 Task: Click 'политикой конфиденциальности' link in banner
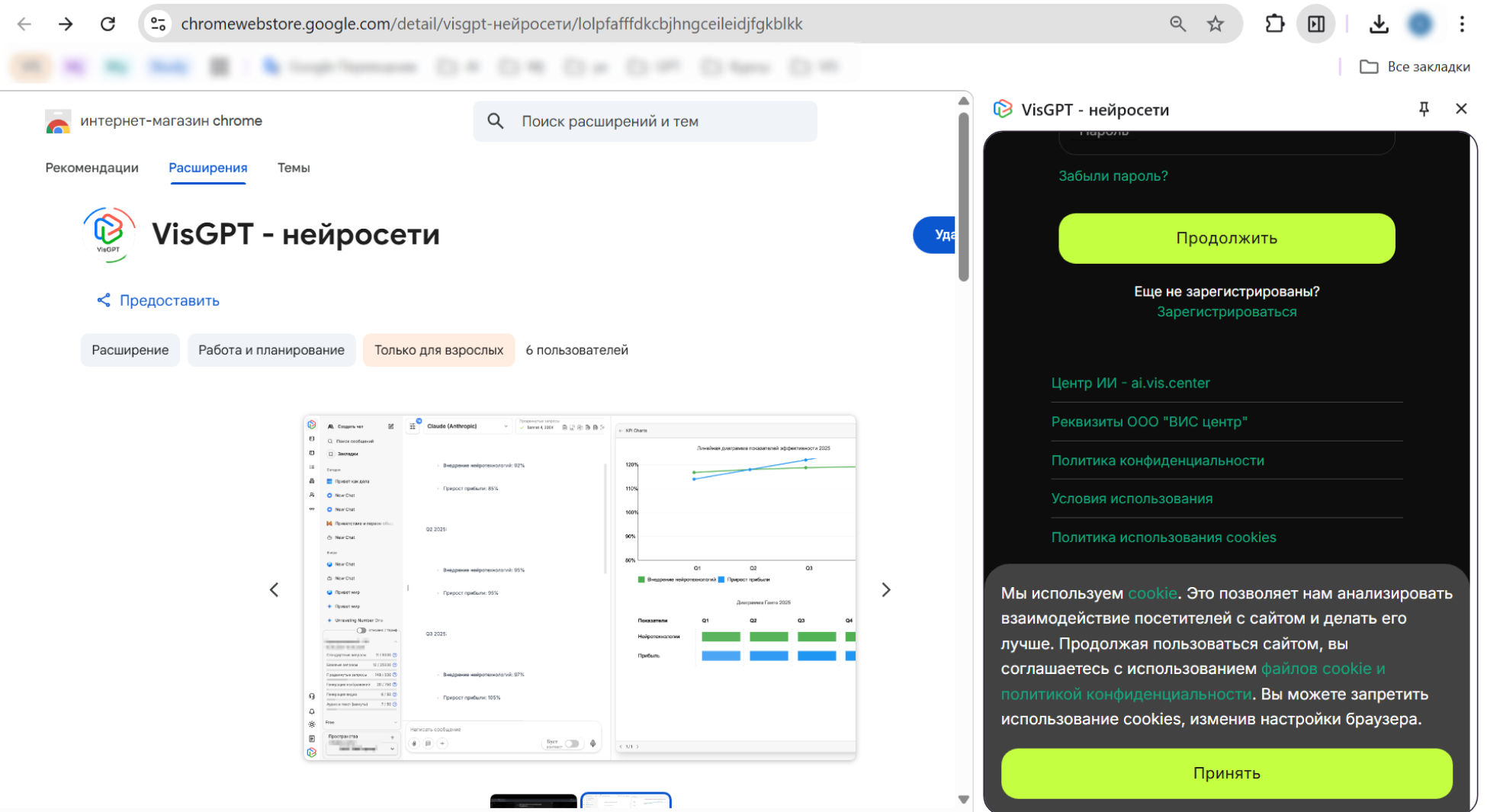pyautogui.click(x=1126, y=695)
